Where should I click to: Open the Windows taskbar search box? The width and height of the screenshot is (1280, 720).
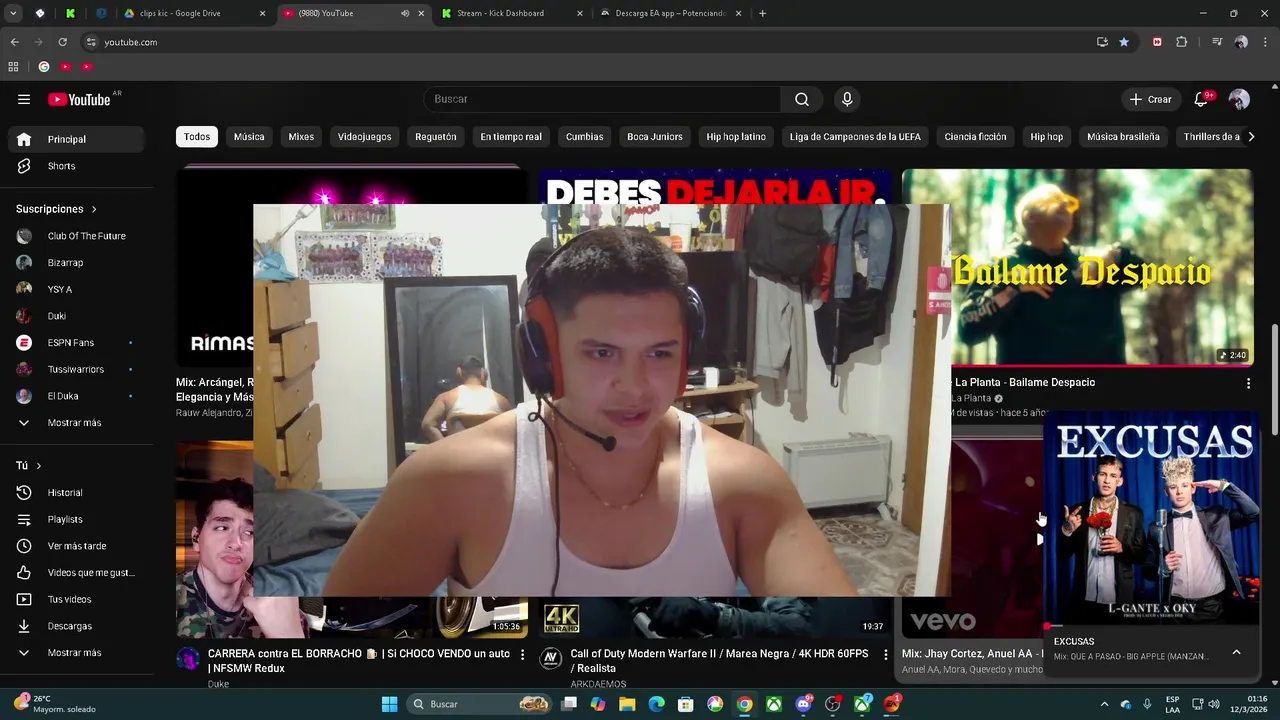(x=479, y=704)
